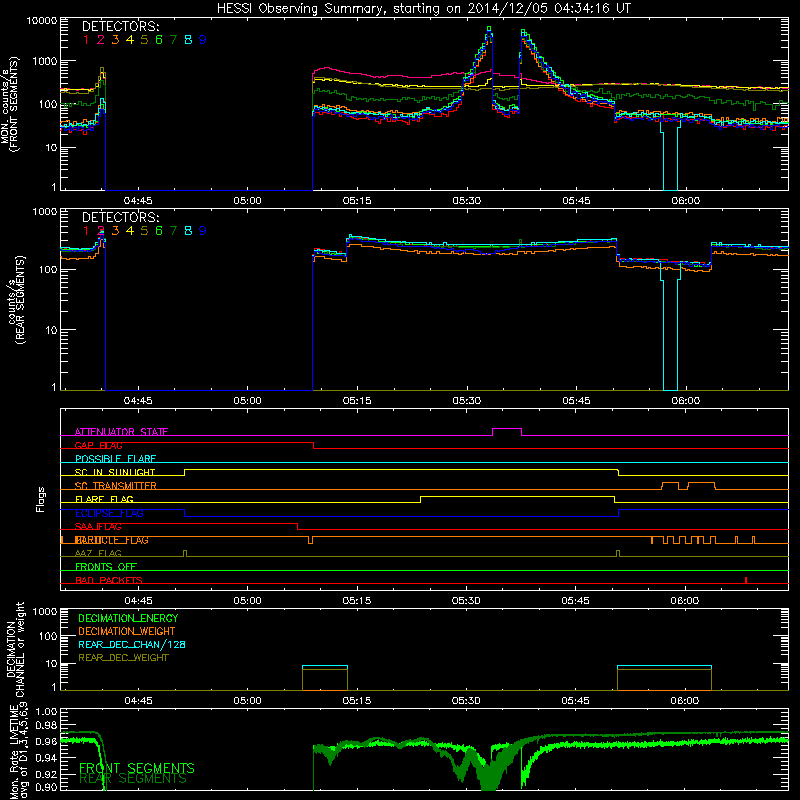This screenshot has height=800, width=800.
Task: Click the FRONTS OFF flag label
Action: [x=106, y=567]
